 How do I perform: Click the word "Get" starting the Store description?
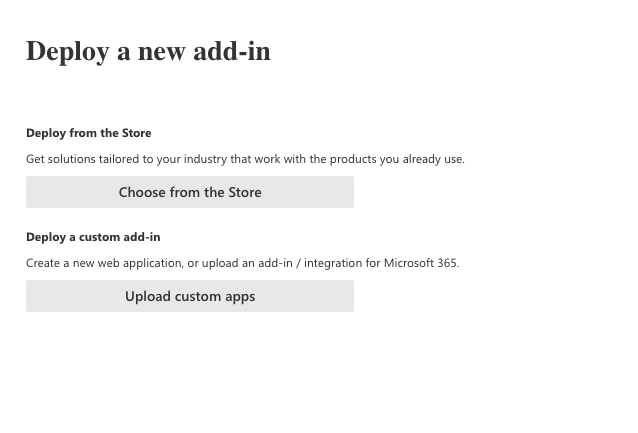[36, 159]
